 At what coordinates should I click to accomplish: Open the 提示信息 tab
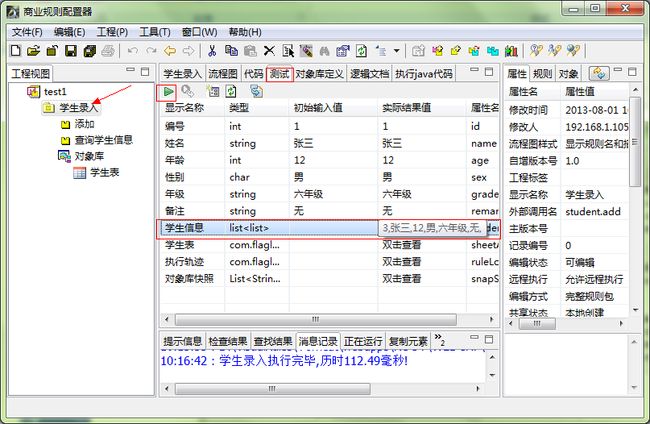coord(182,341)
